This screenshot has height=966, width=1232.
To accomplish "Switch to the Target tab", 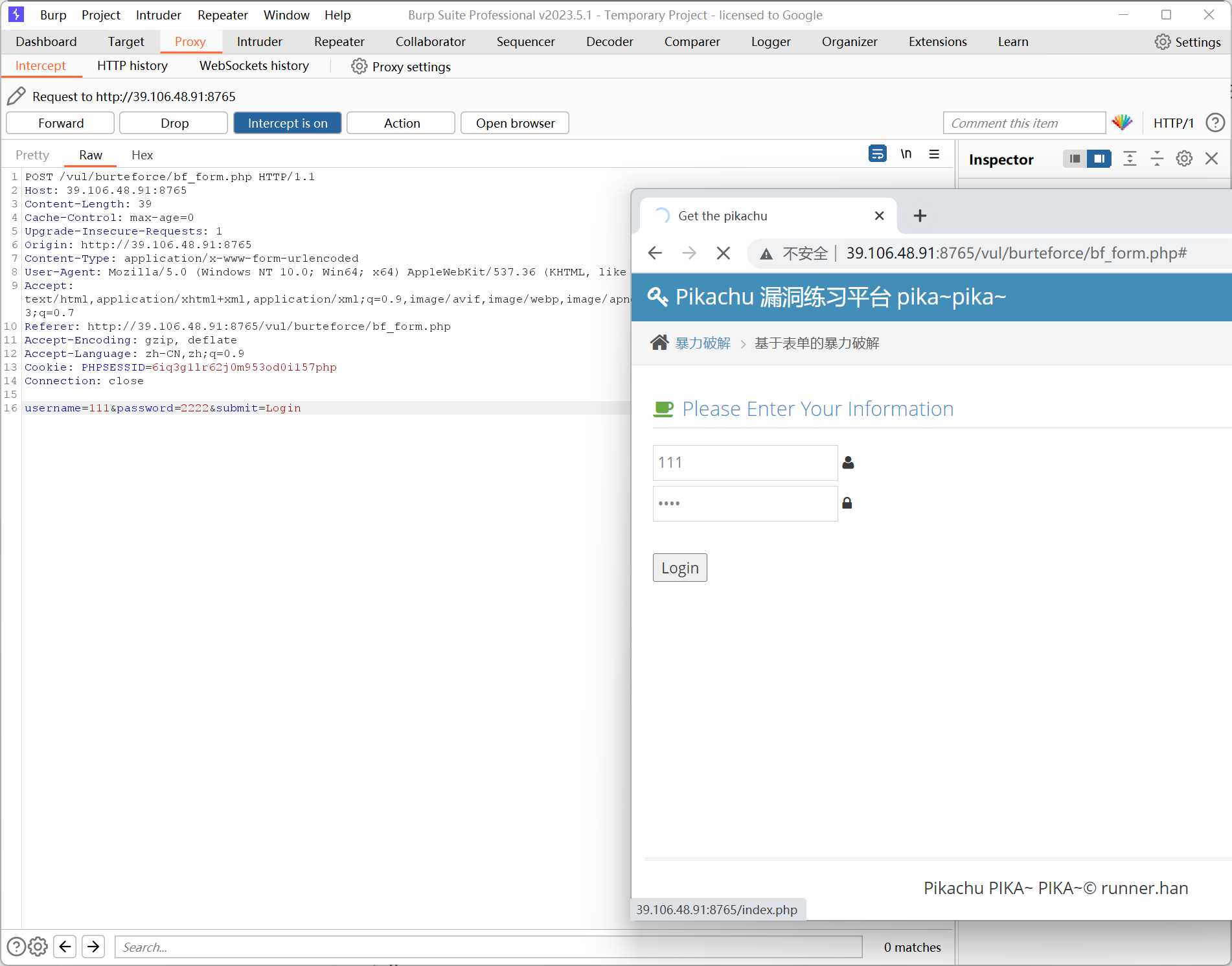I will 126,42.
